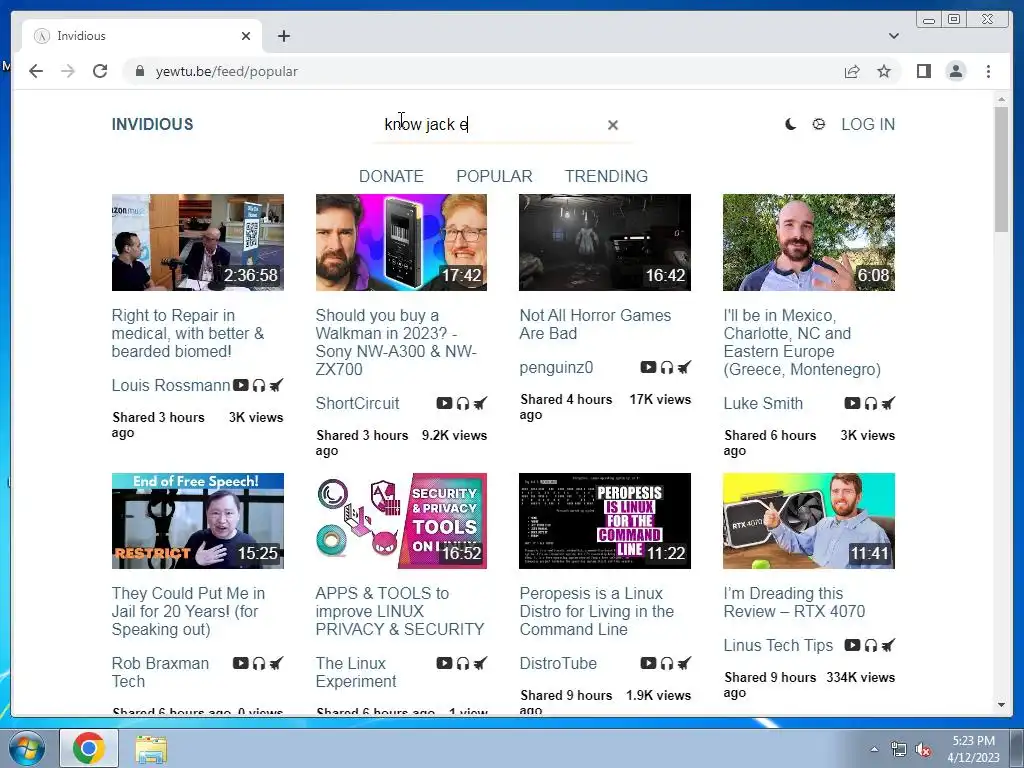Viewport: 1024px width, 768px height.
Task: YouTube icon for Linus Tech Tips video
Action: [x=852, y=645]
